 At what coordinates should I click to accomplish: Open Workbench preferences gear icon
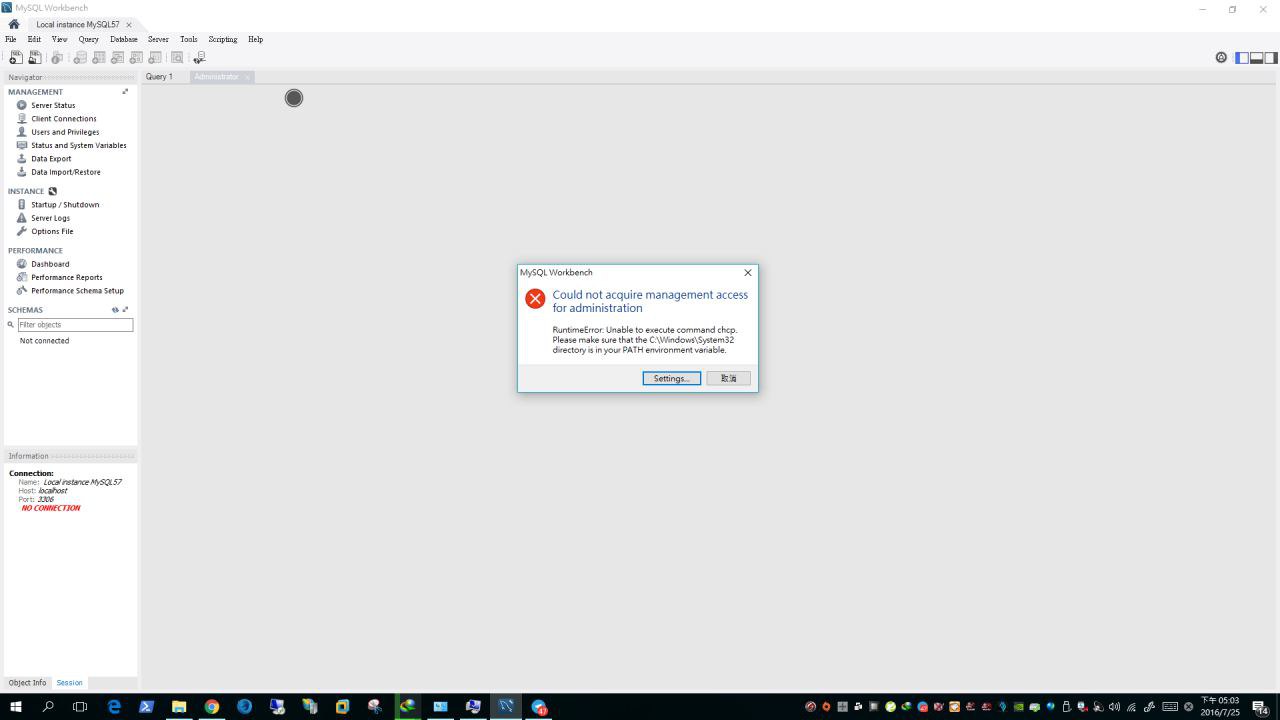tap(1221, 58)
